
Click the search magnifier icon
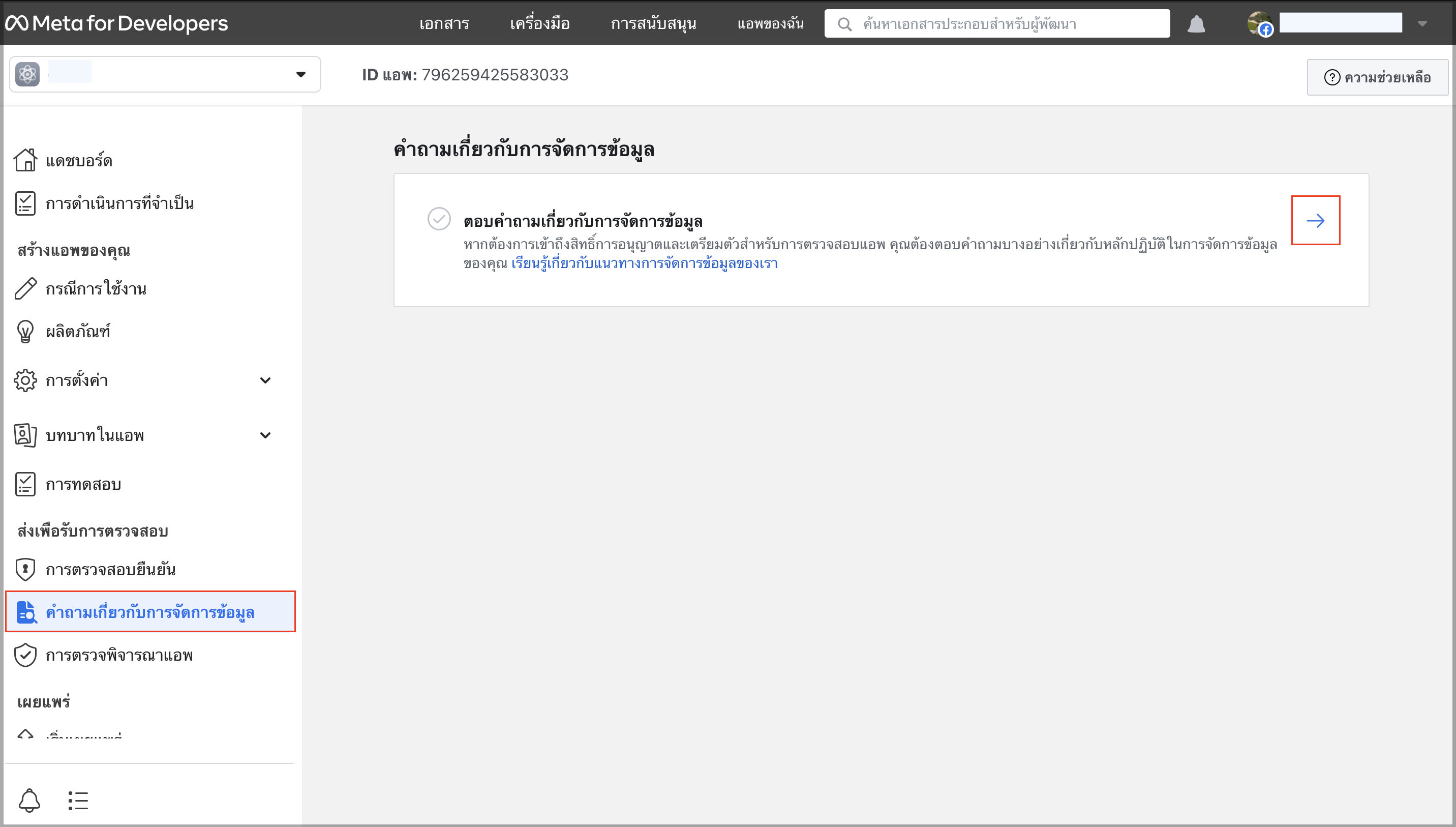click(x=844, y=24)
